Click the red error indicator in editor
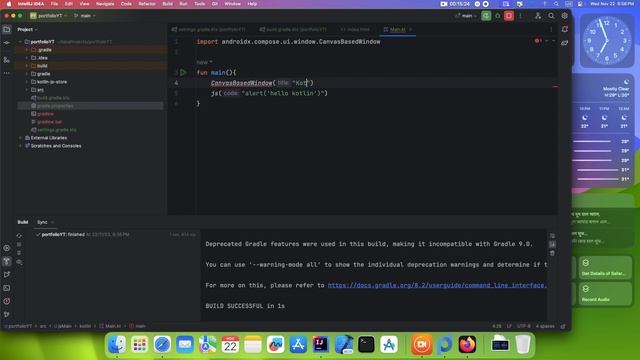640x360 pixels. [x=538, y=41]
